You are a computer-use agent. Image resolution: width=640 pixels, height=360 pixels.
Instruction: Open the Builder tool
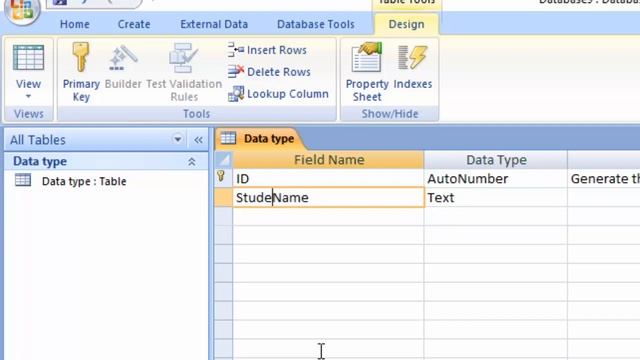(123, 67)
